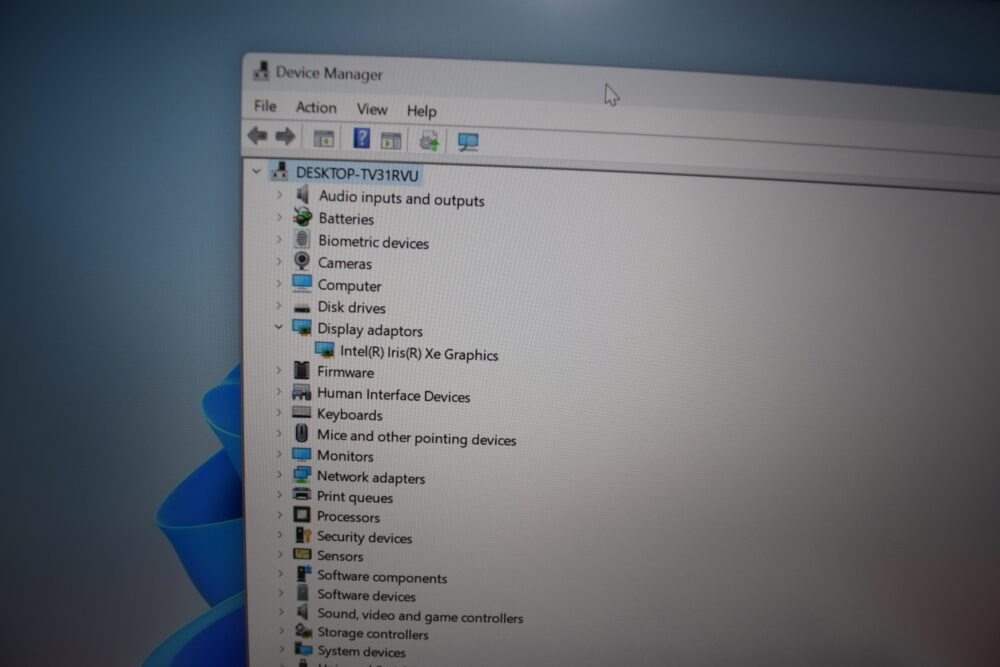Expand the Keyboards category
This screenshot has height=667, width=1000.
279,413
